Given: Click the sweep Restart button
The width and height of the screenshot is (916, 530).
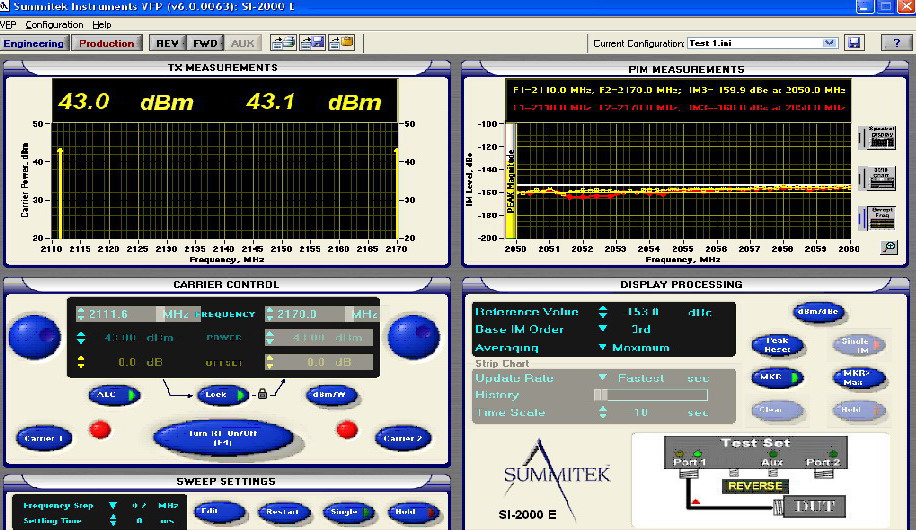Looking at the screenshot, I should 283,512.
